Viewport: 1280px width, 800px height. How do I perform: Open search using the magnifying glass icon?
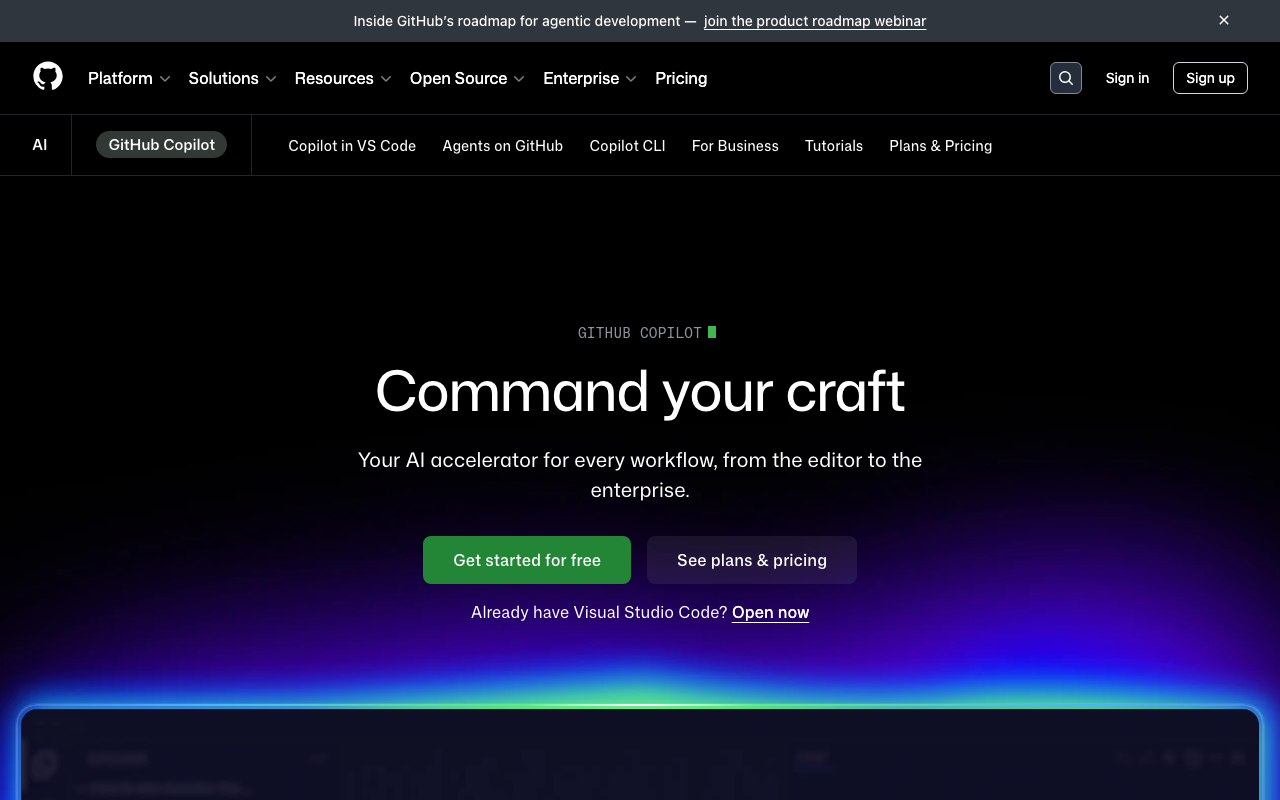pos(1065,77)
